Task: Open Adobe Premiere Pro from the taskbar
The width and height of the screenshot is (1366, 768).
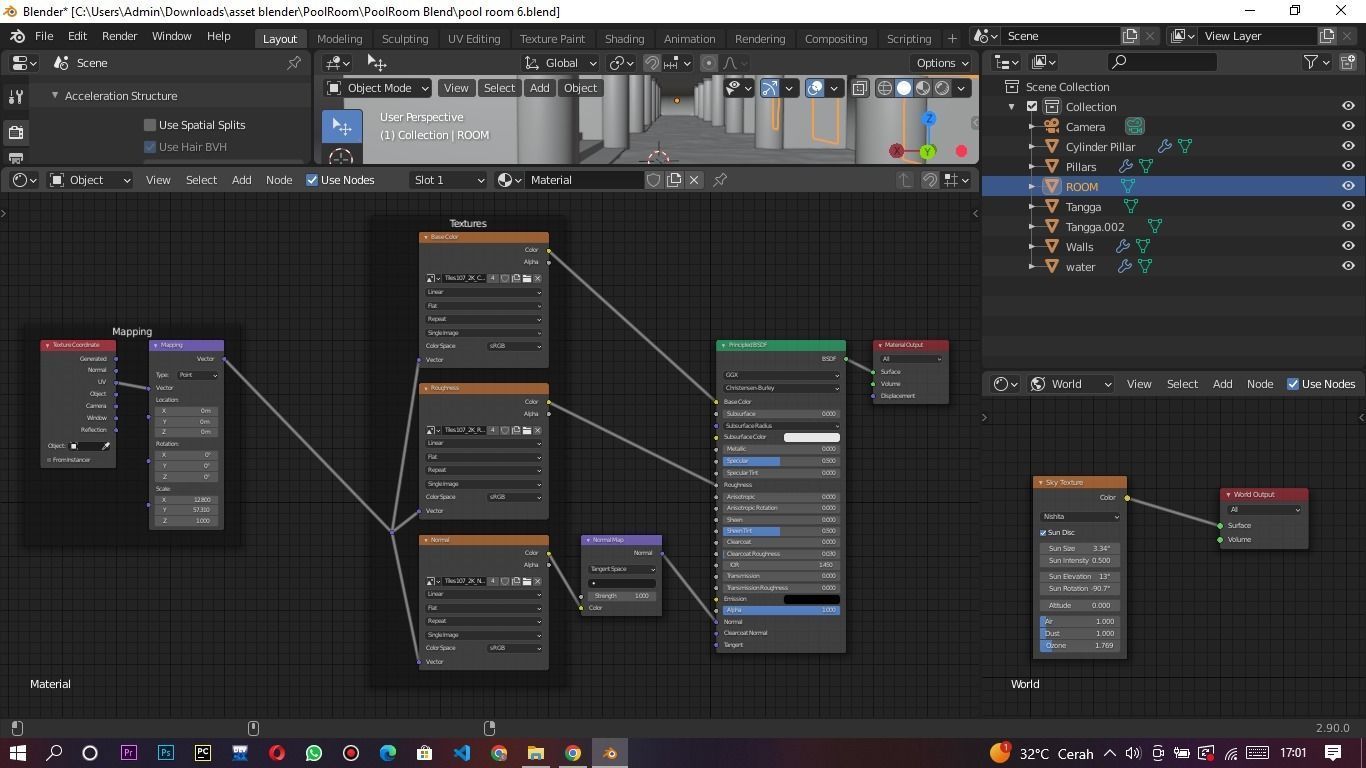Action: click(128, 753)
